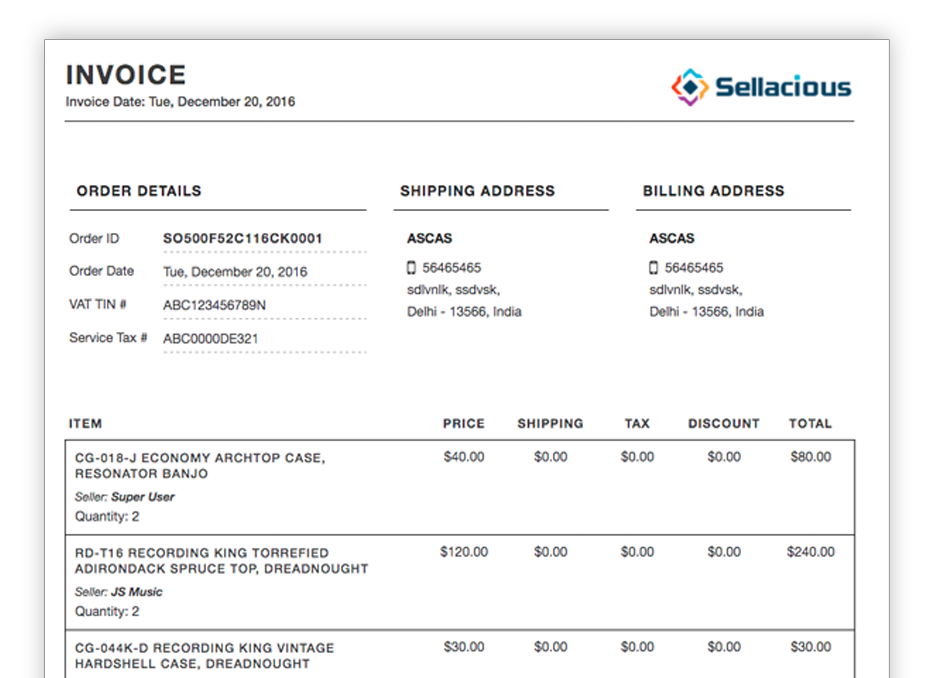Open the Super User seller link
This screenshot has width=925, height=678.
tap(142, 497)
